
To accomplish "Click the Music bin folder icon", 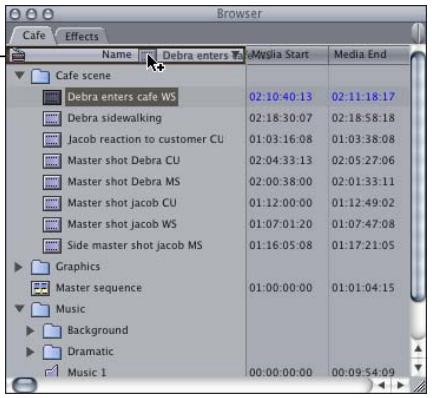I will click(x=40, y=309).
